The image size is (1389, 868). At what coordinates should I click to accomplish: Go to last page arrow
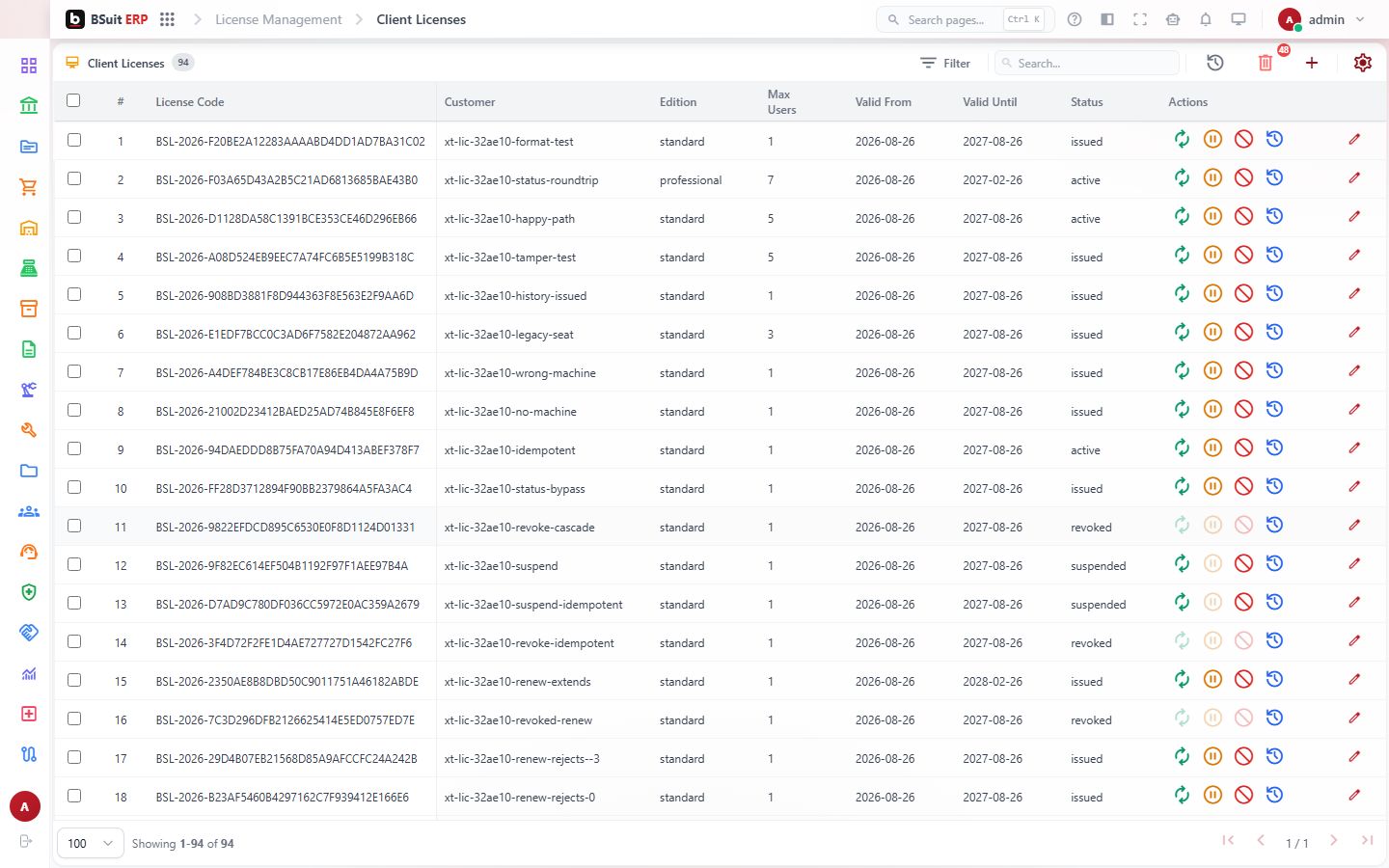(1367, 841)
